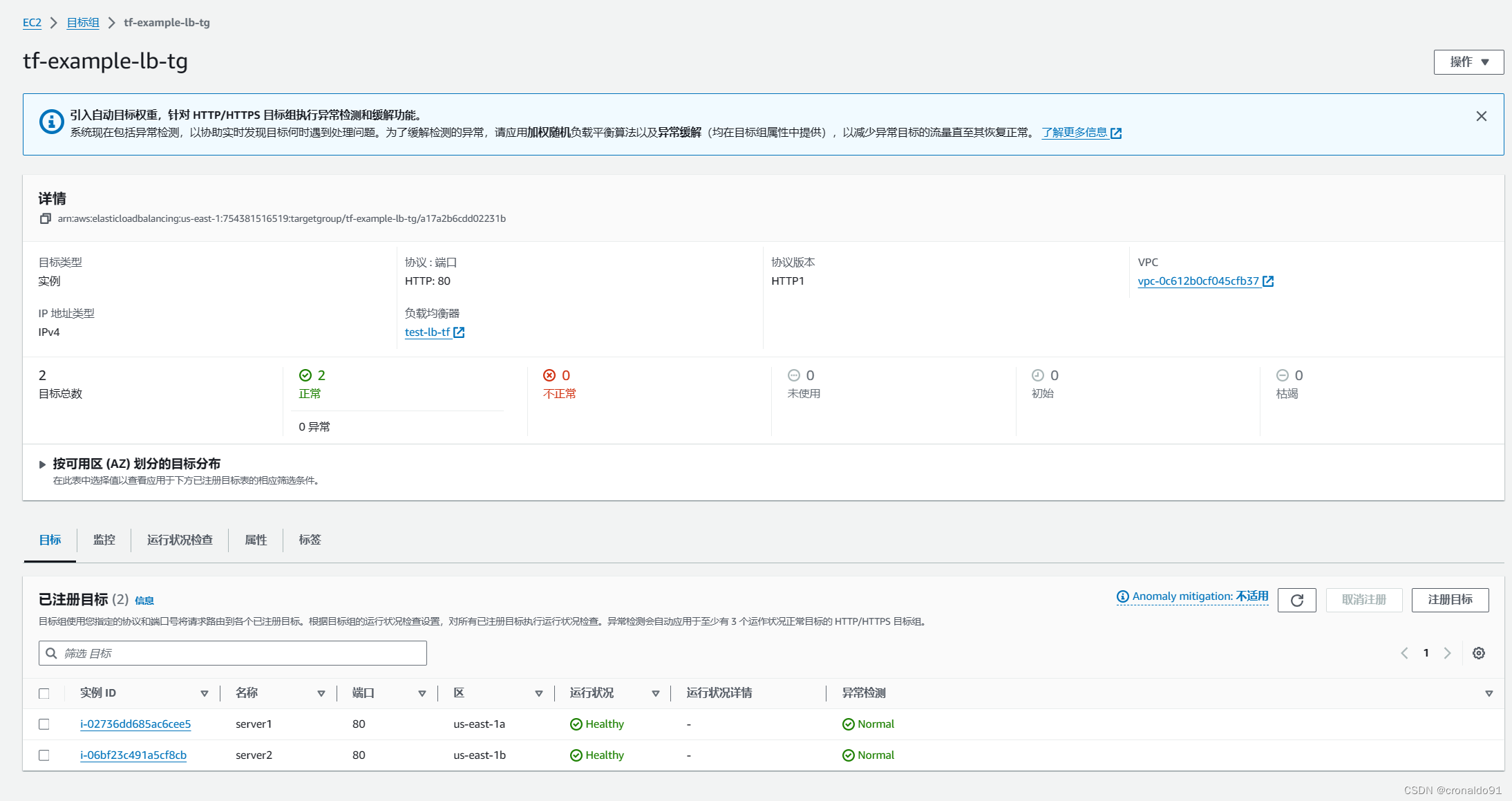This screenshot has width=1512, height=801.
Task: Go to previous page arrow in targets table
Action: click(1404, 653)
